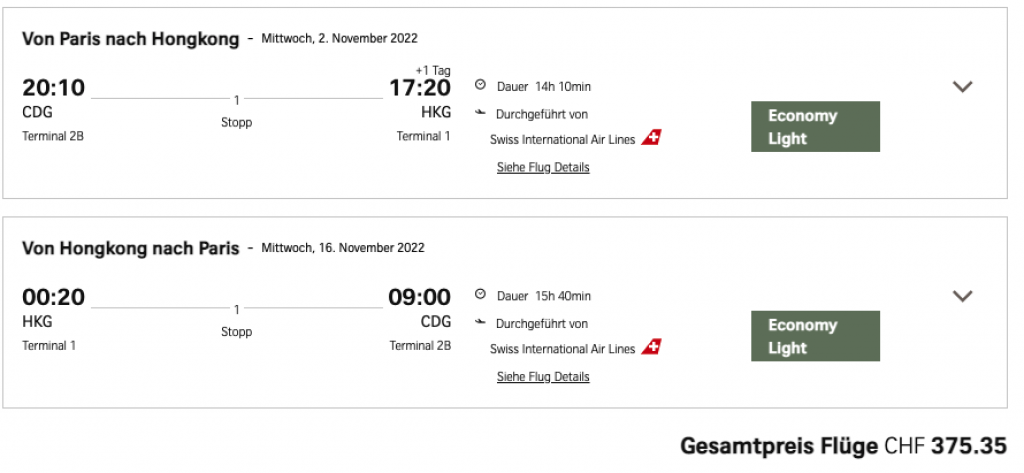Click the clock icon in the Paris–Hongkong flight
Image resolution: width=1024 pixels, height=473 pixels.
pyautogui.click(x=480, y=86)
